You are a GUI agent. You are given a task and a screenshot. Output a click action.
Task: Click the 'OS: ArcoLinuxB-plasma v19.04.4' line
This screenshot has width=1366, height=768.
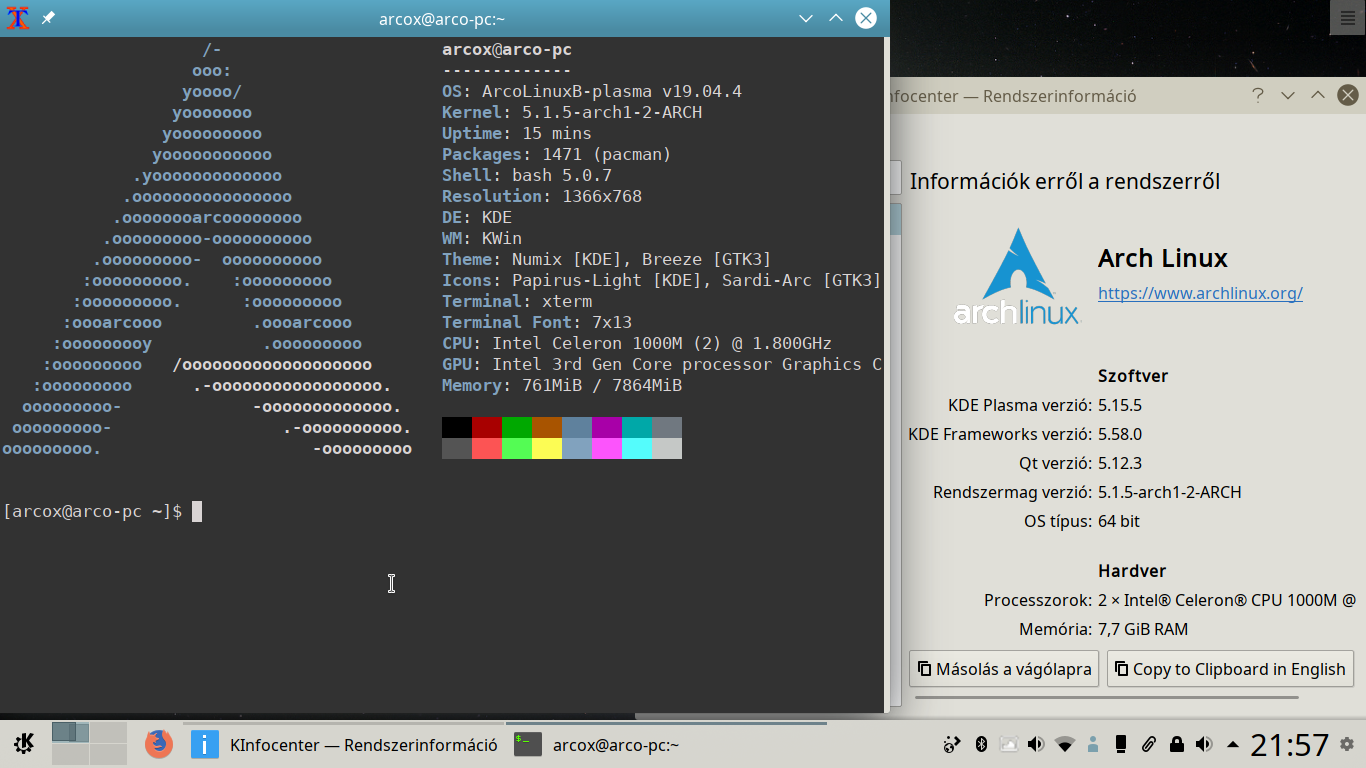point(592,91)
